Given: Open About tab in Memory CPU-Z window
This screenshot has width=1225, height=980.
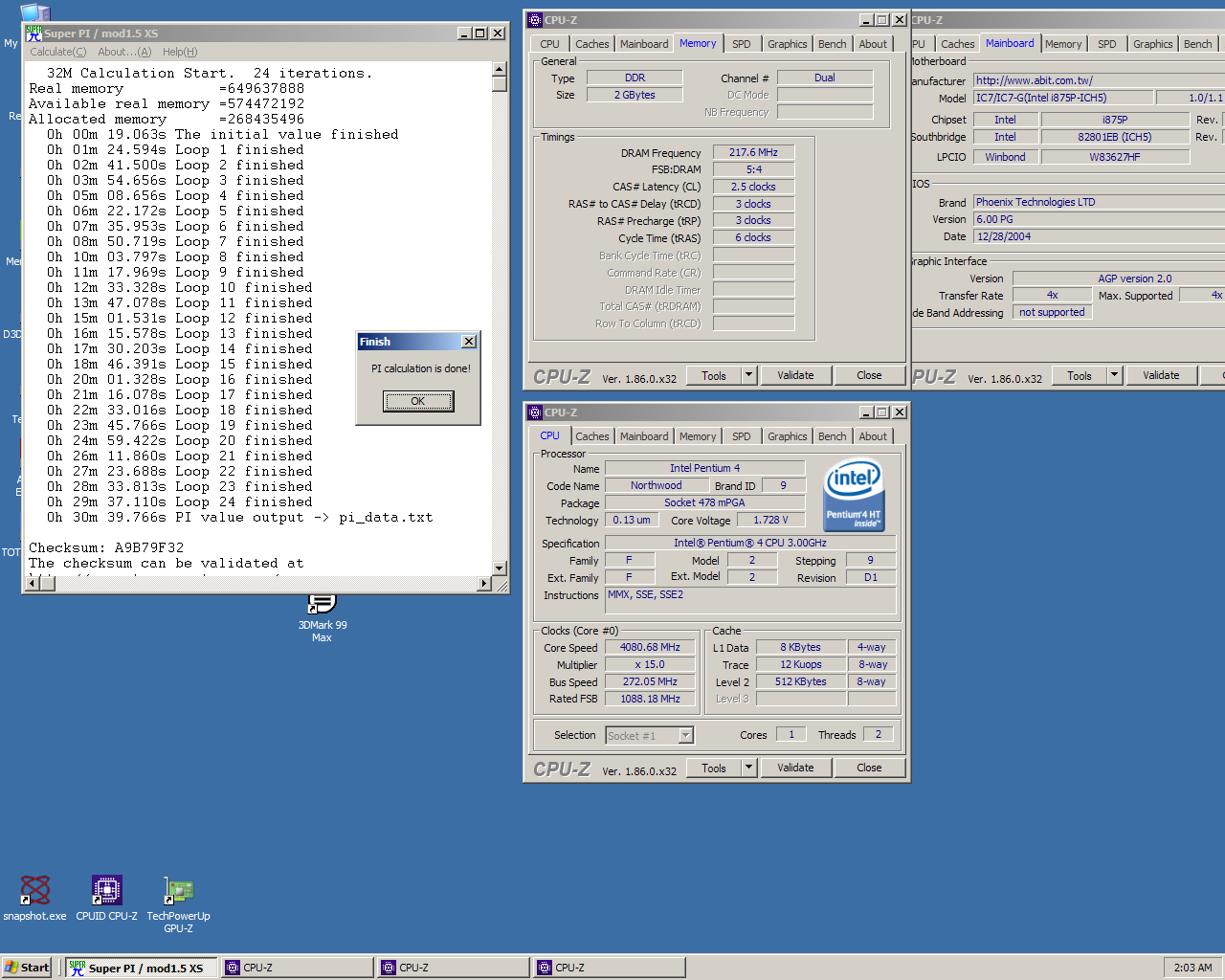Looking at the screenshot, I should point(873,44).
